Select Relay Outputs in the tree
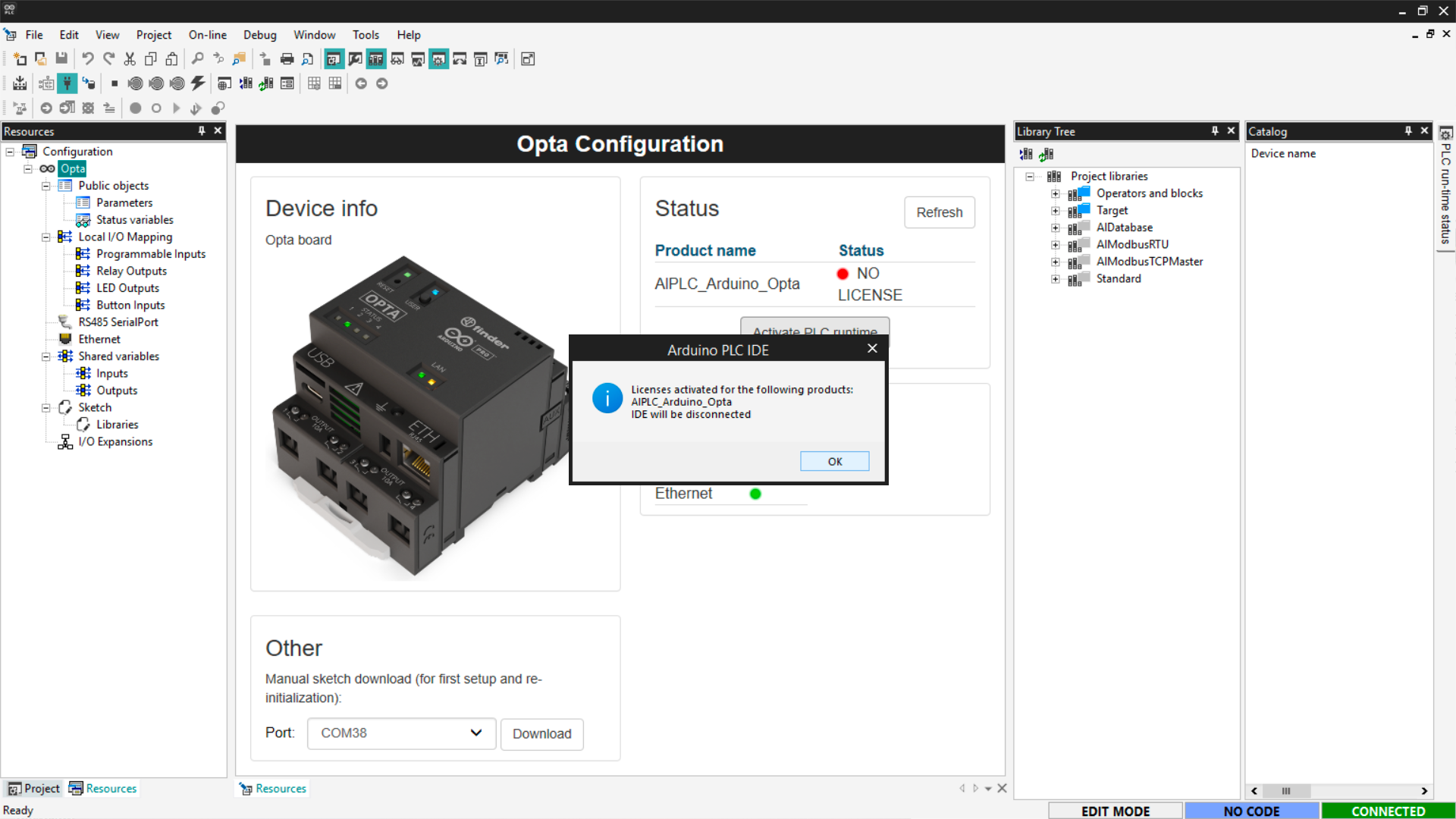 click(131, 271)
